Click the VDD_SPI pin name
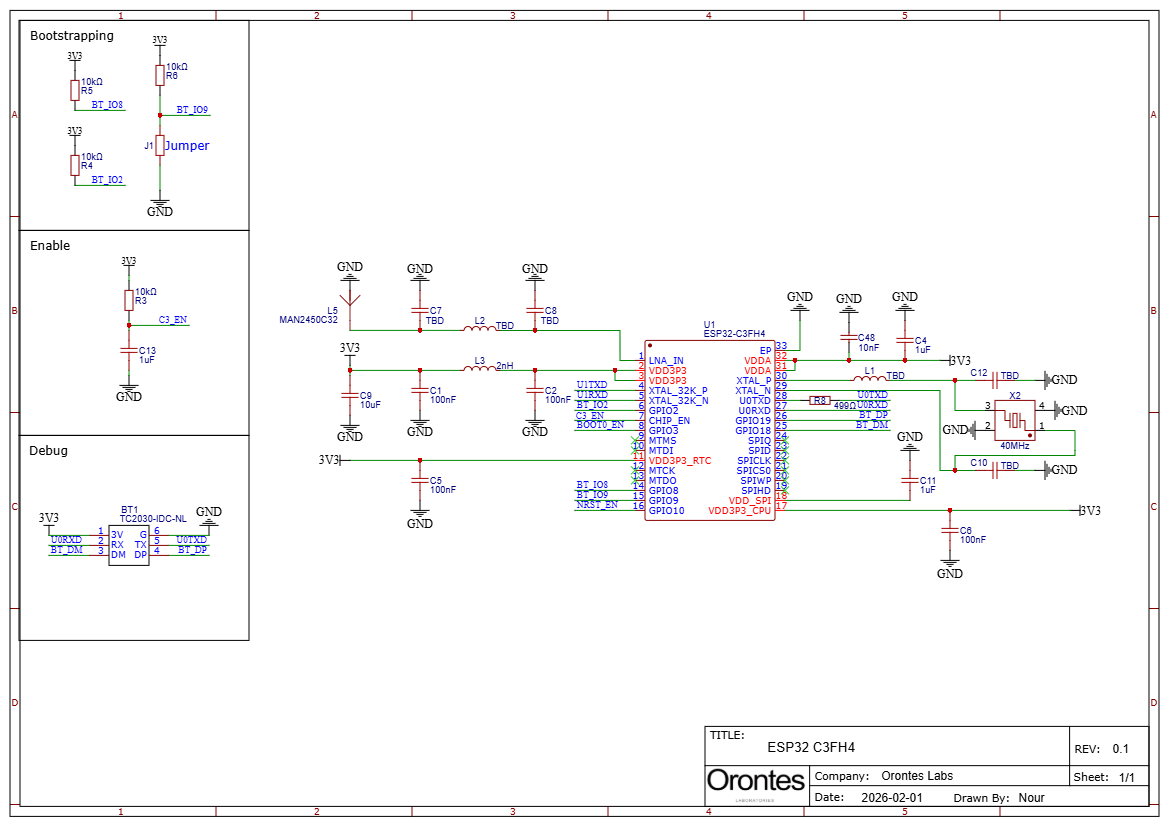This screenshot has height=826, width=1169. (x=750, y=501)
